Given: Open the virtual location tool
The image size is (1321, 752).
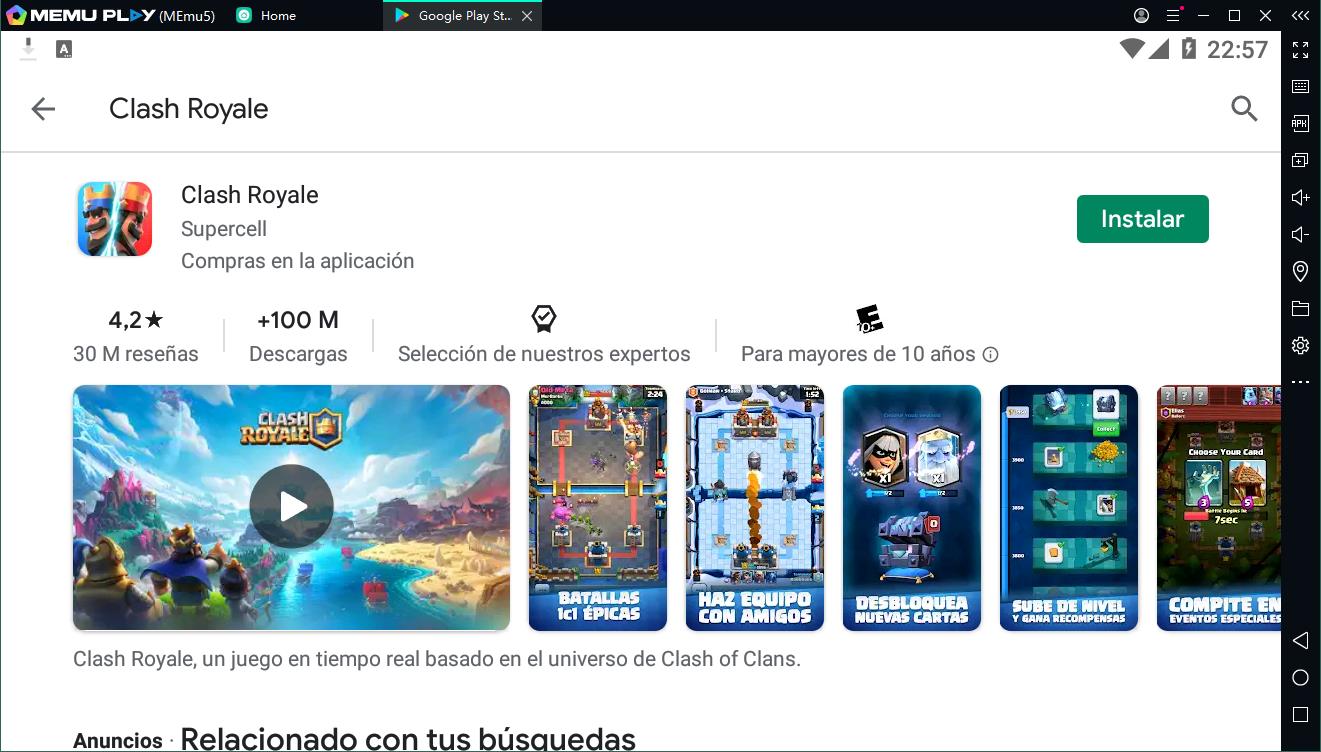Looking at the screenshot, I should (1300, 271).
